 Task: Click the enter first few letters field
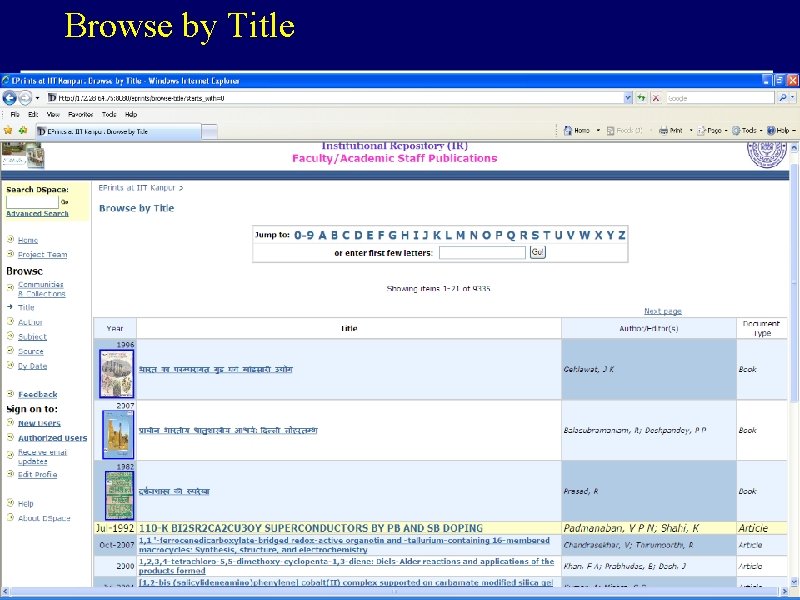click(482, 253)
